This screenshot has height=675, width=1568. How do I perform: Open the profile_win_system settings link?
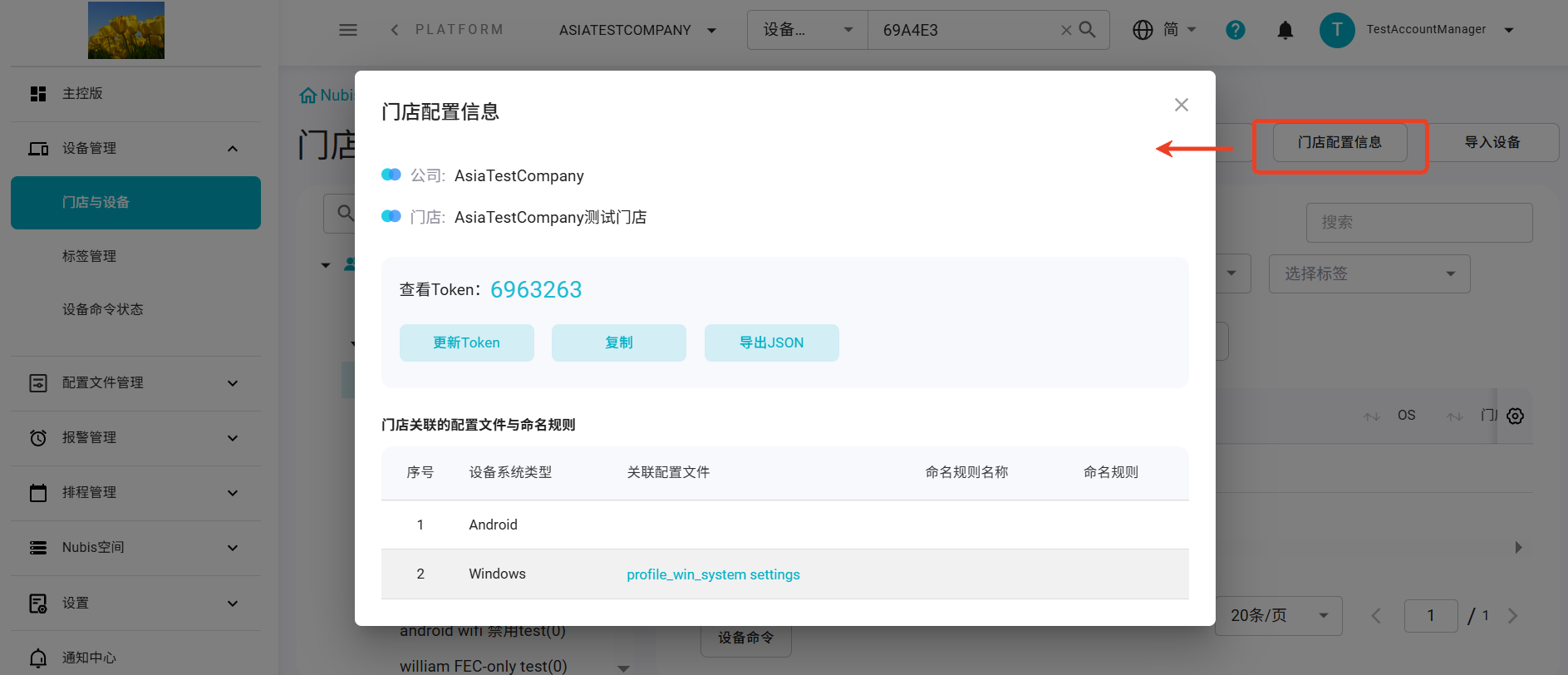click(713, 574)
